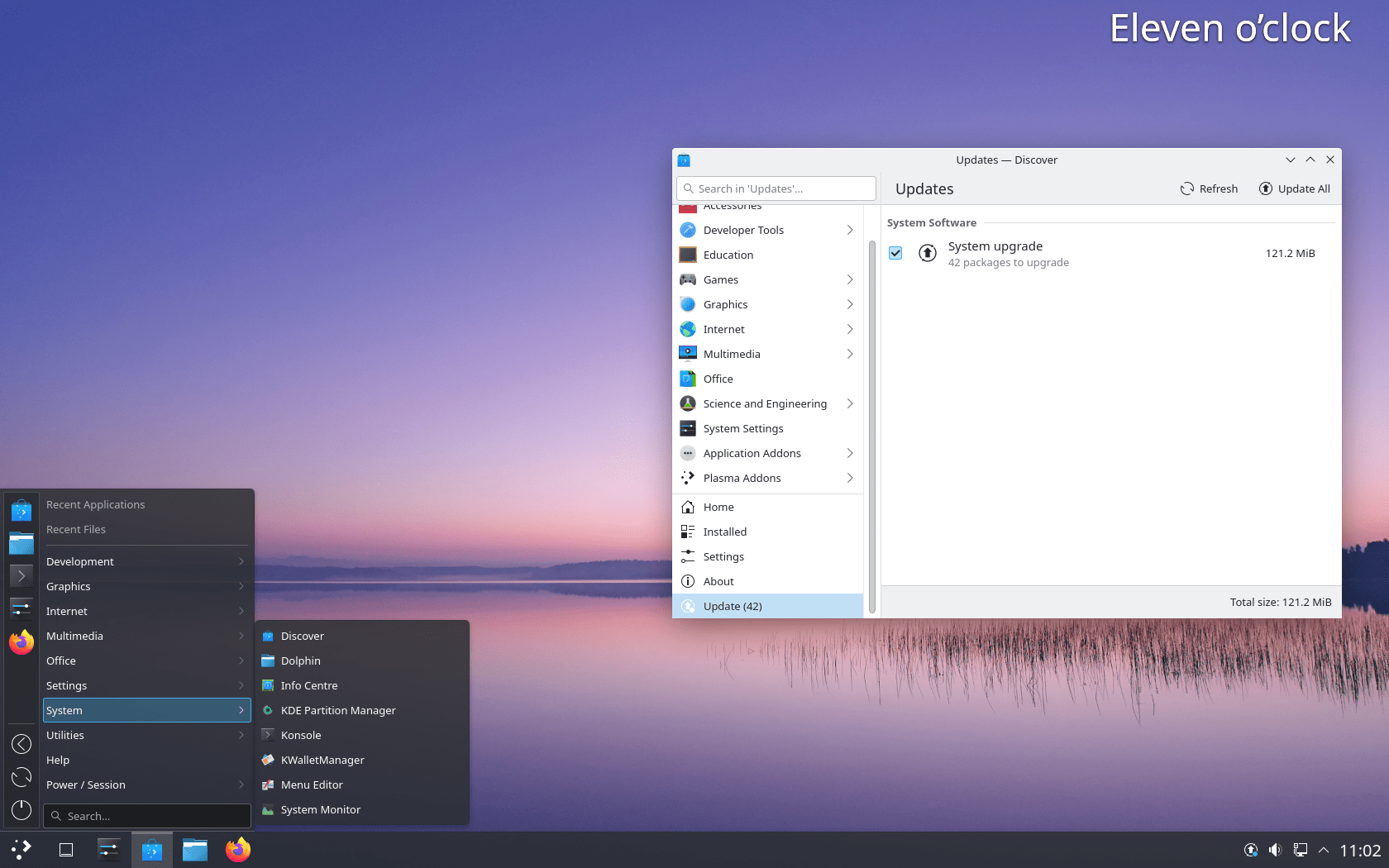
Task: Uncheck the System upgrade checkbox
Action: pos(895,253)
